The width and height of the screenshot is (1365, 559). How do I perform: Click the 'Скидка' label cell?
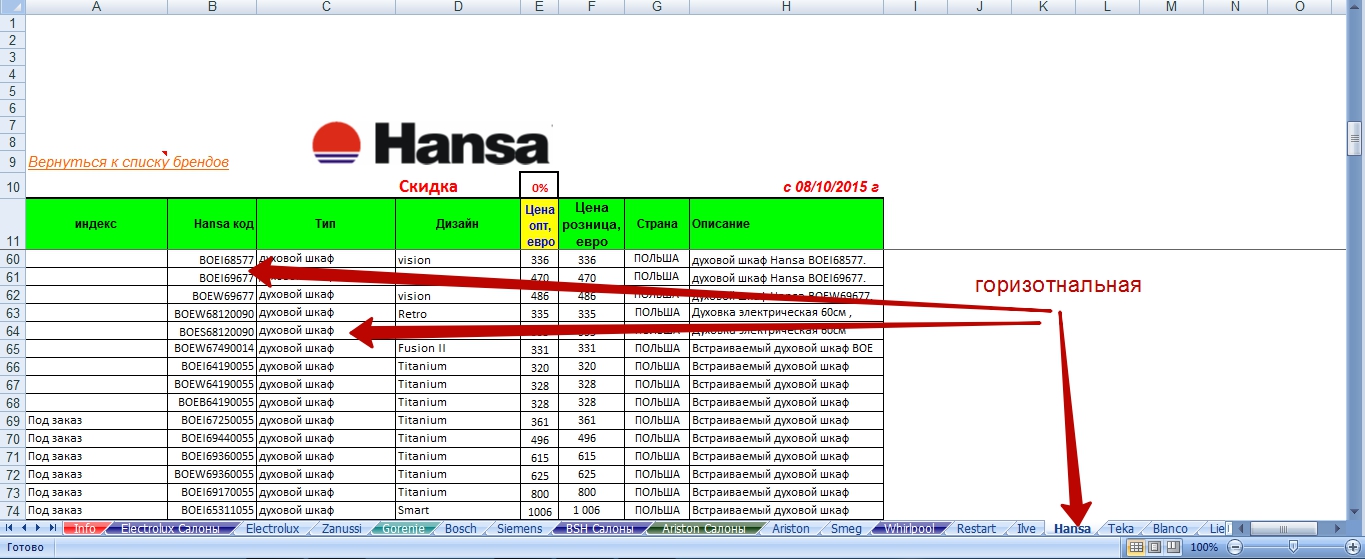(x=428, y=187)
